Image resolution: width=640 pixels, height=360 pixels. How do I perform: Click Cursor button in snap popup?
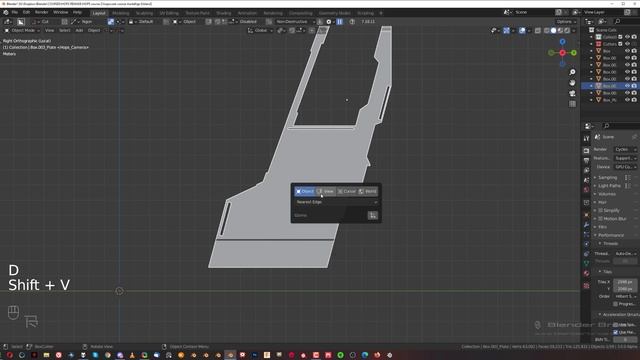pyautogui.click(x=347, y=191)
